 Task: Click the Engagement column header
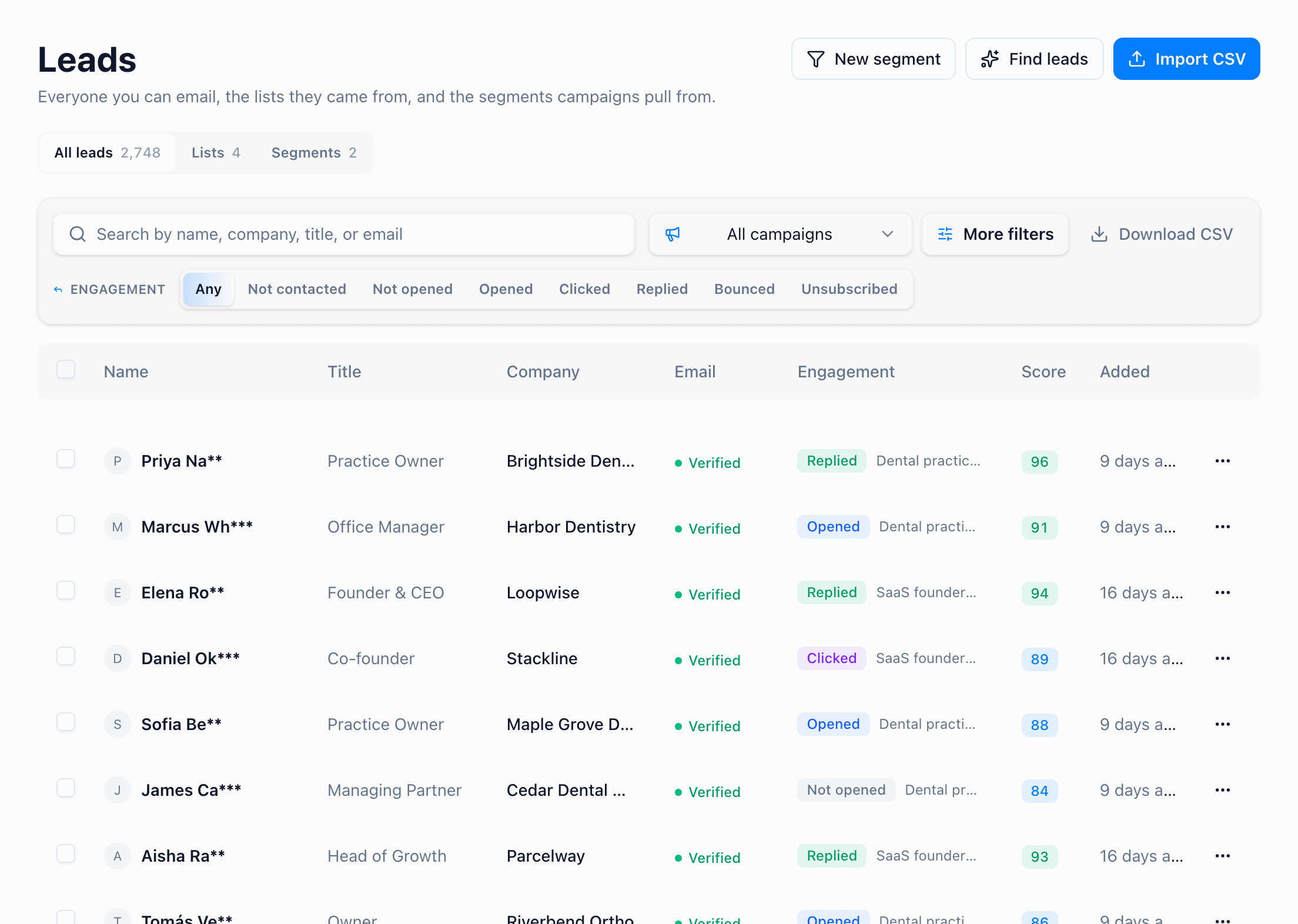click(846, 372)
